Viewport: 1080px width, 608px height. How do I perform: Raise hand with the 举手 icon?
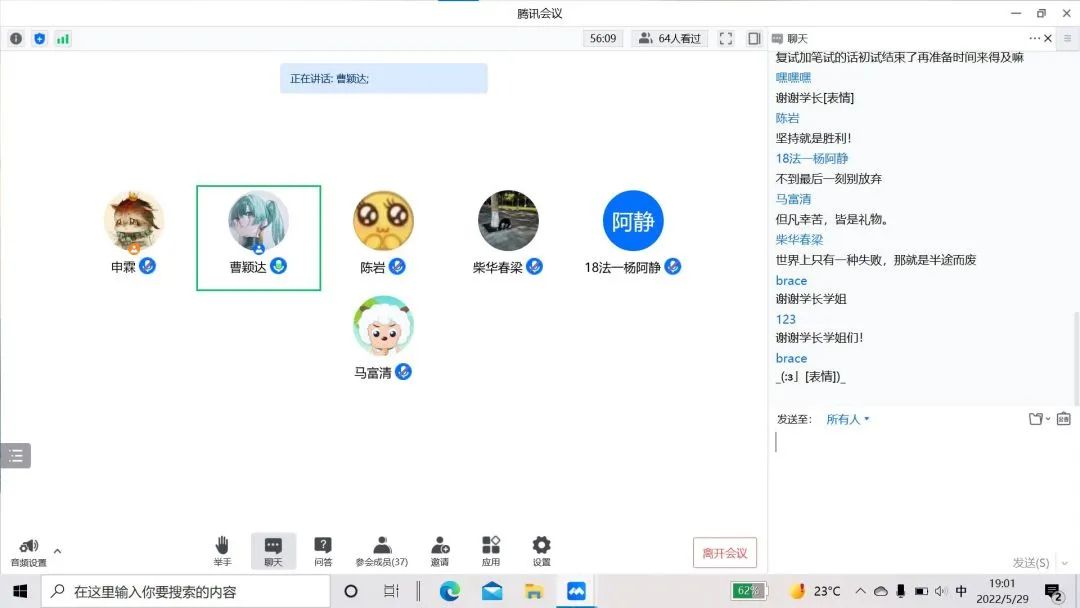tap(222, 550)
